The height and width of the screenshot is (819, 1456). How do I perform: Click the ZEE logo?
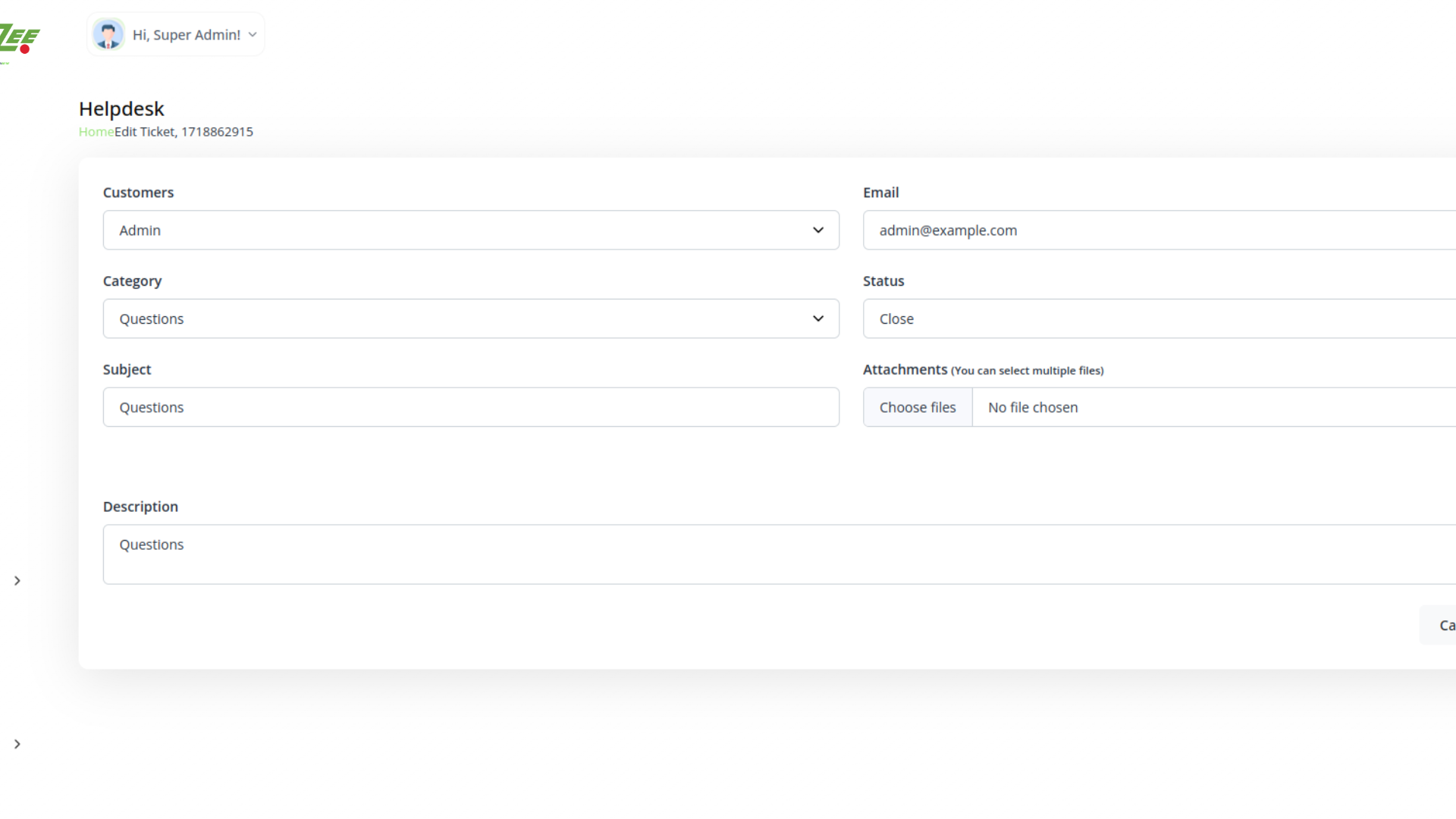click(20, 38)
